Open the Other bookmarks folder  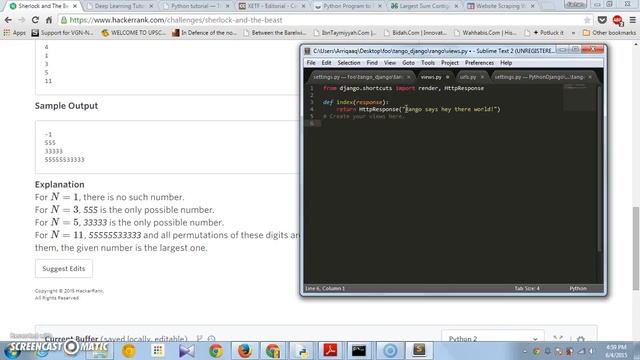(x=609, y=33)
